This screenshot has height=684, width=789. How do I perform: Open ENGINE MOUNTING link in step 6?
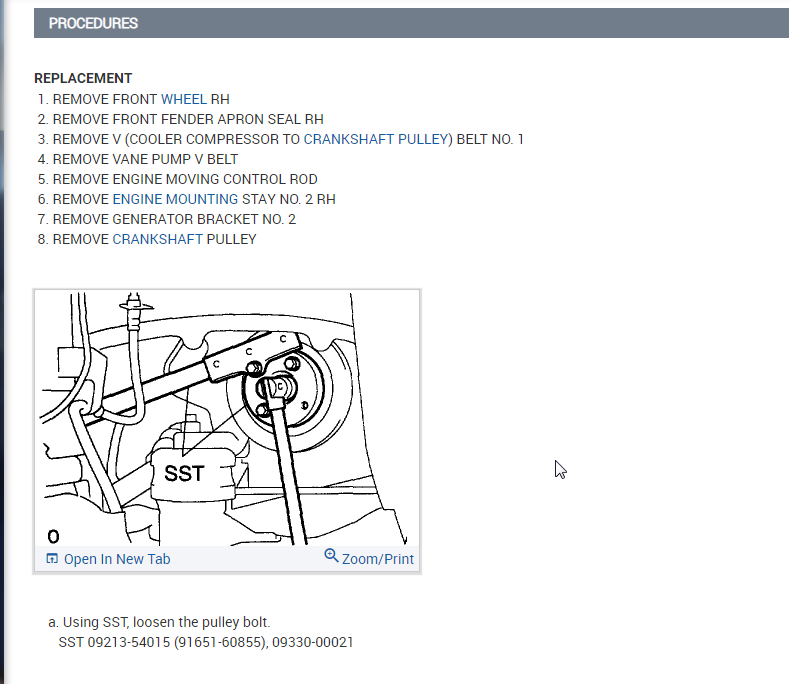click(x=175, y=199)
